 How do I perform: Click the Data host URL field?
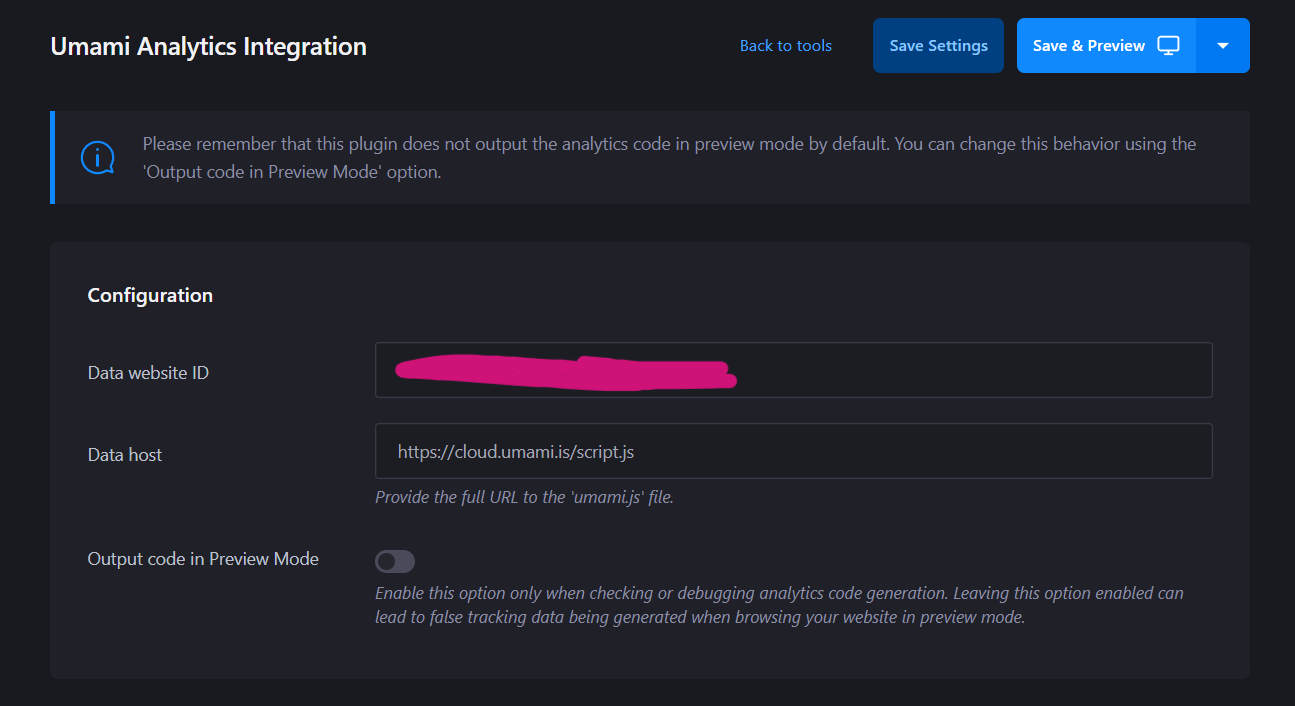pos(793,451)
